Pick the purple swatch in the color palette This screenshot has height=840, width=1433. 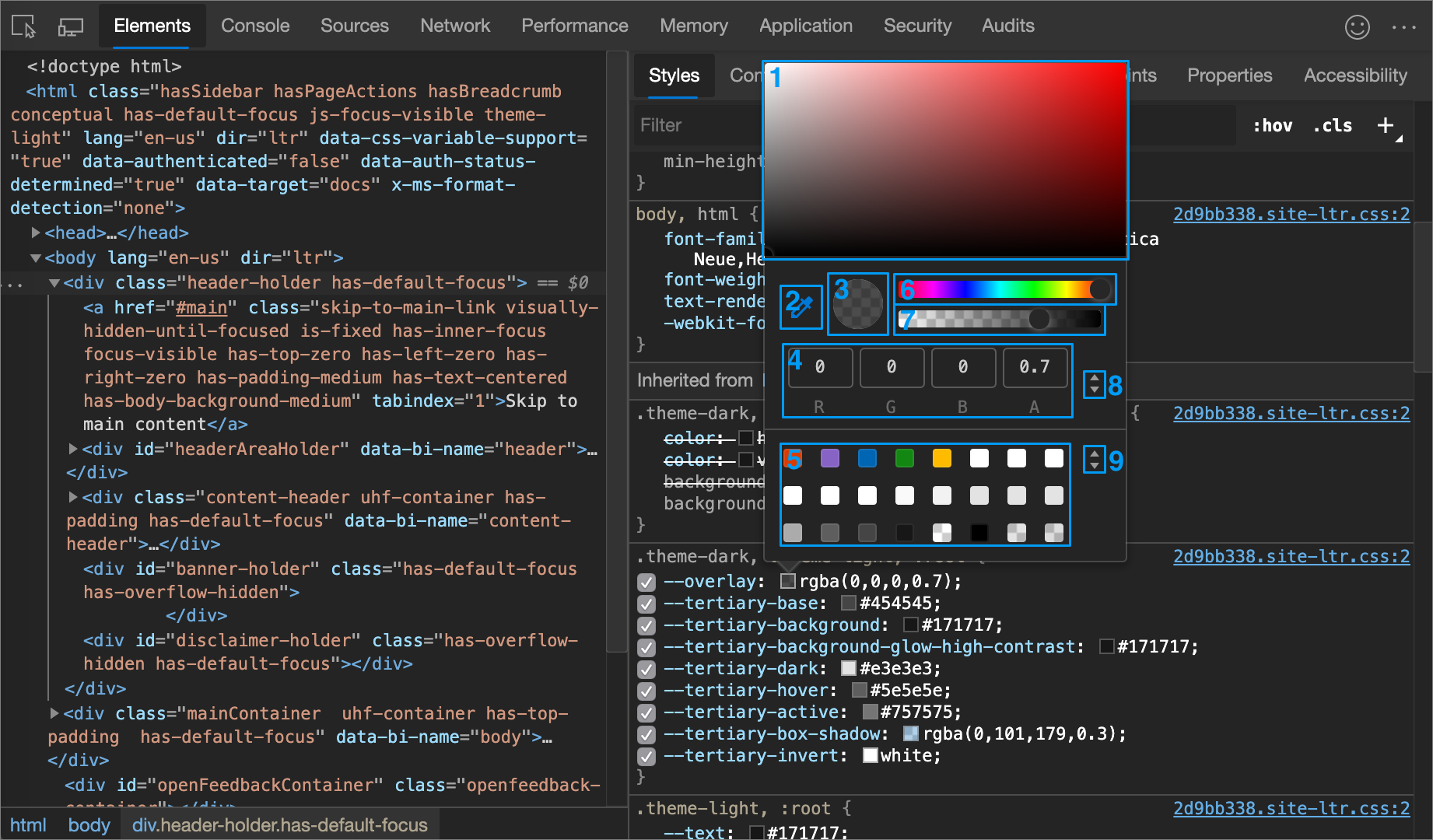[829, 458]
